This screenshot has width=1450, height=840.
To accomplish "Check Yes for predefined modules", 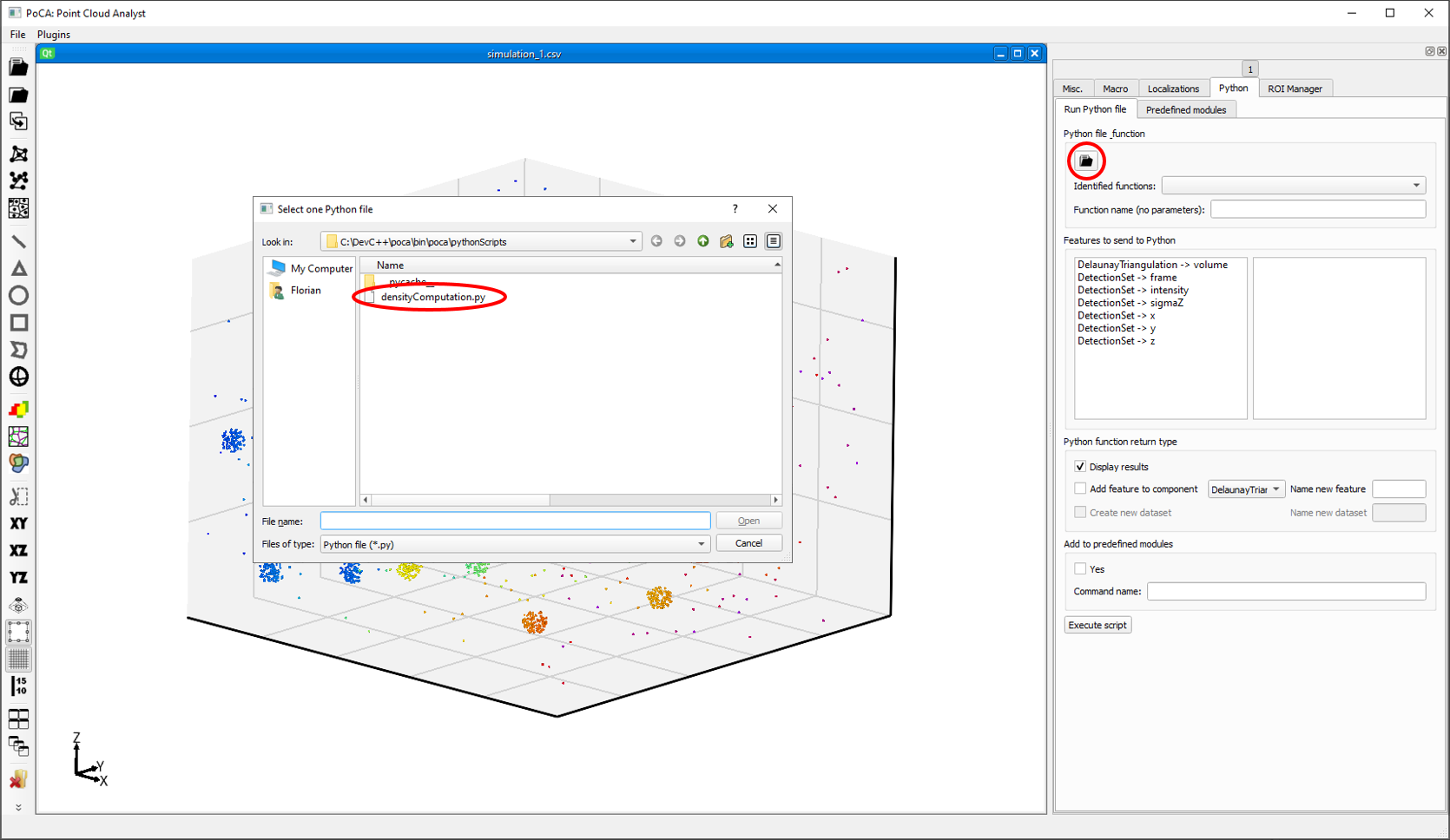I will [x=1080, y=569].
